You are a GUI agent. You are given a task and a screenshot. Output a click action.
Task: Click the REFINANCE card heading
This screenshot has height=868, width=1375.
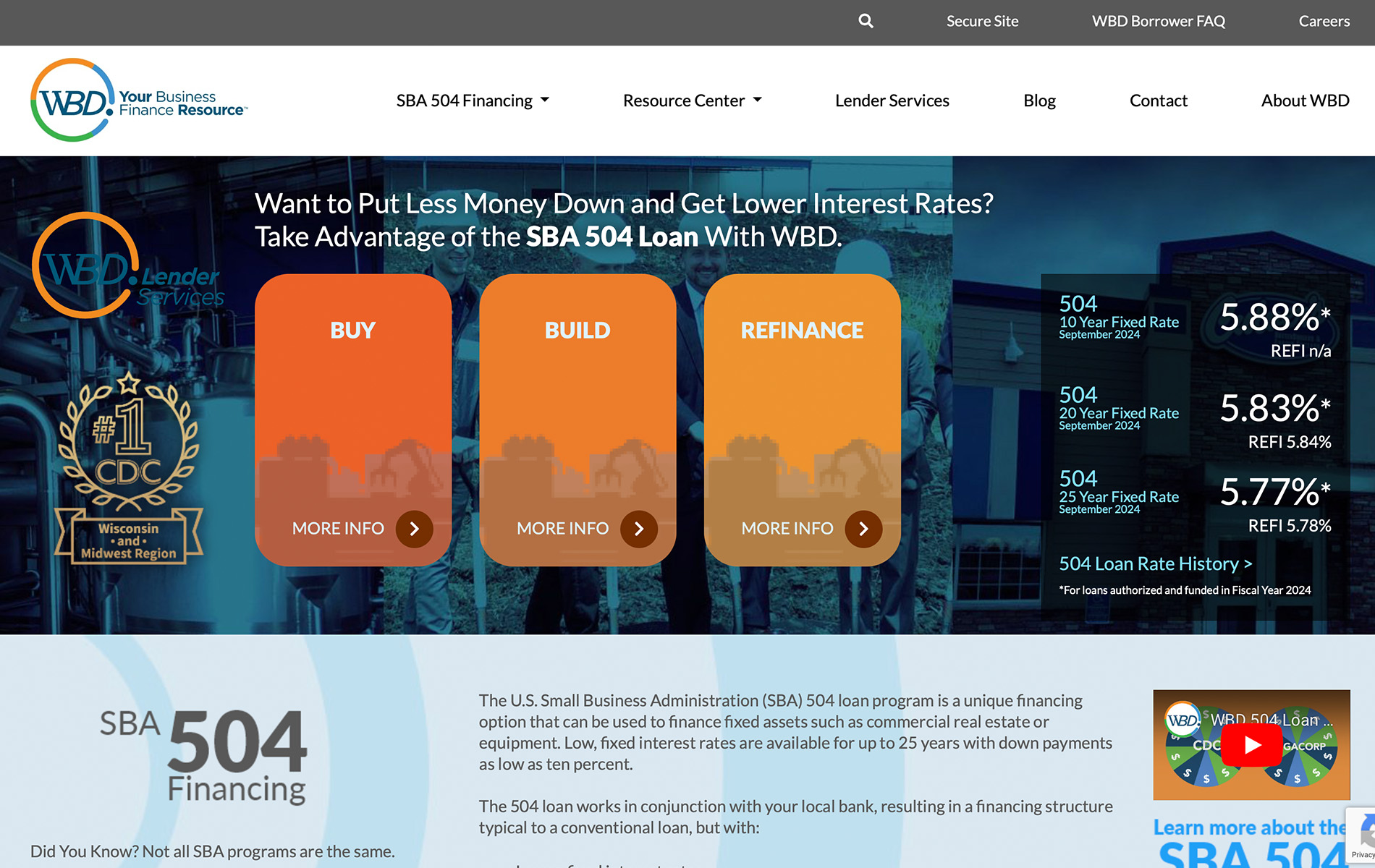click(x=802, y=331)
